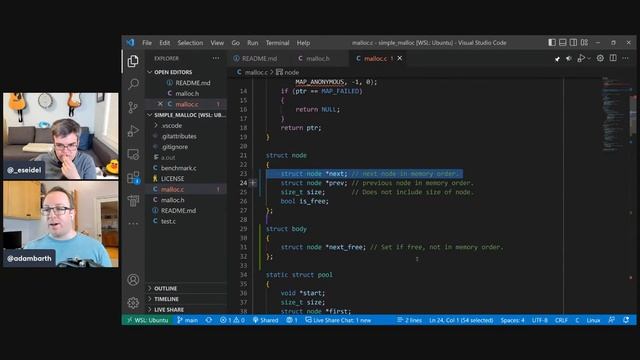Click the run code play icon

[x=581, y=58]
